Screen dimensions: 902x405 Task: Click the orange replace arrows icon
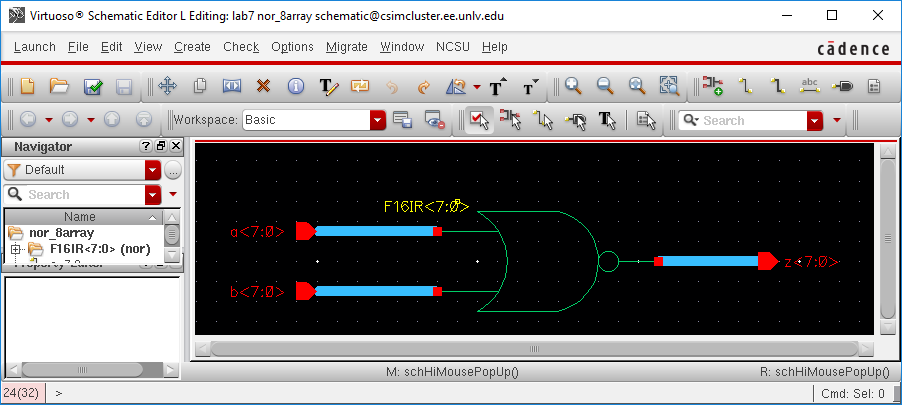point(360,87)
